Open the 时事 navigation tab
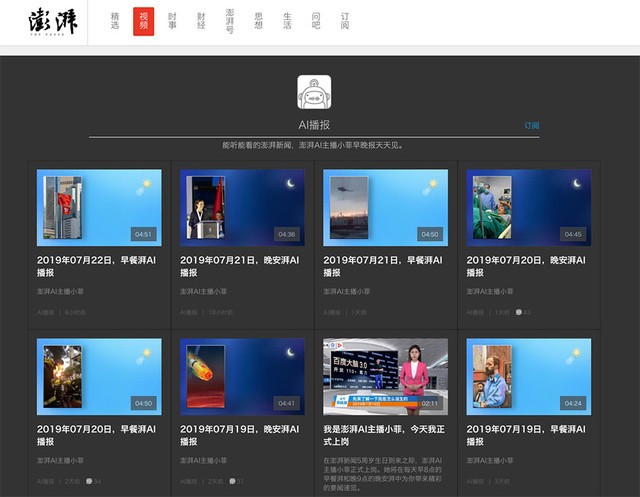 click(172, 21)
